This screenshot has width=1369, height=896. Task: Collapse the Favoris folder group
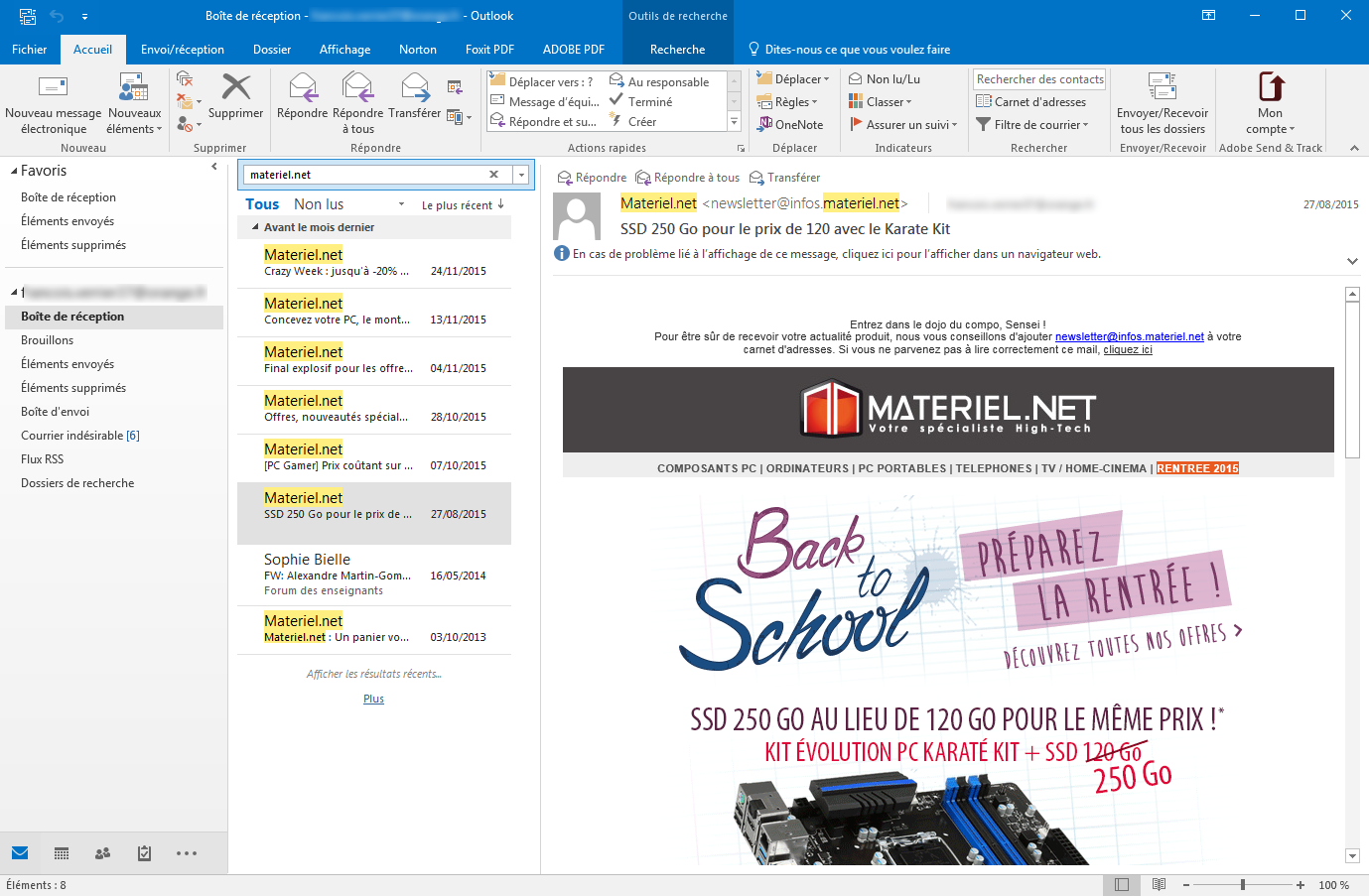14,171
